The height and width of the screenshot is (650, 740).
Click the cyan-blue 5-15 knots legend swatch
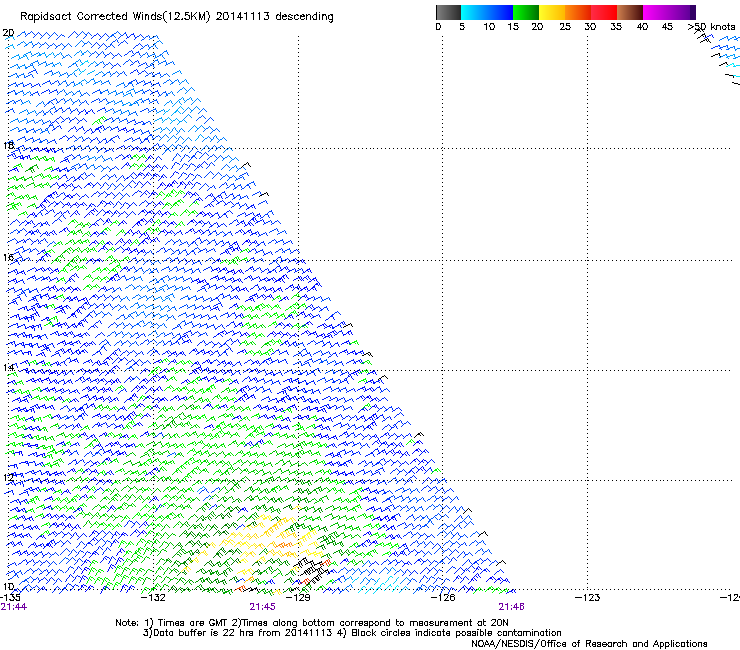point(487,12)
